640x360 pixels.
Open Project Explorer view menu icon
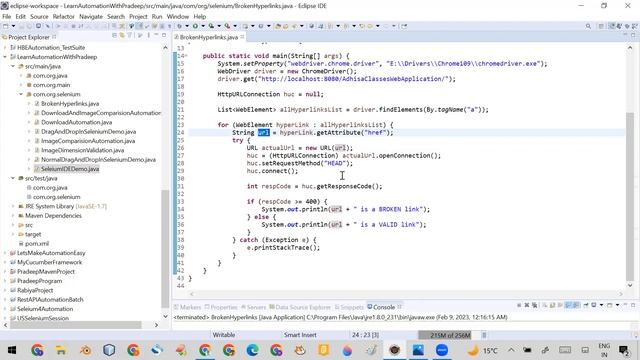pos(148,36)
